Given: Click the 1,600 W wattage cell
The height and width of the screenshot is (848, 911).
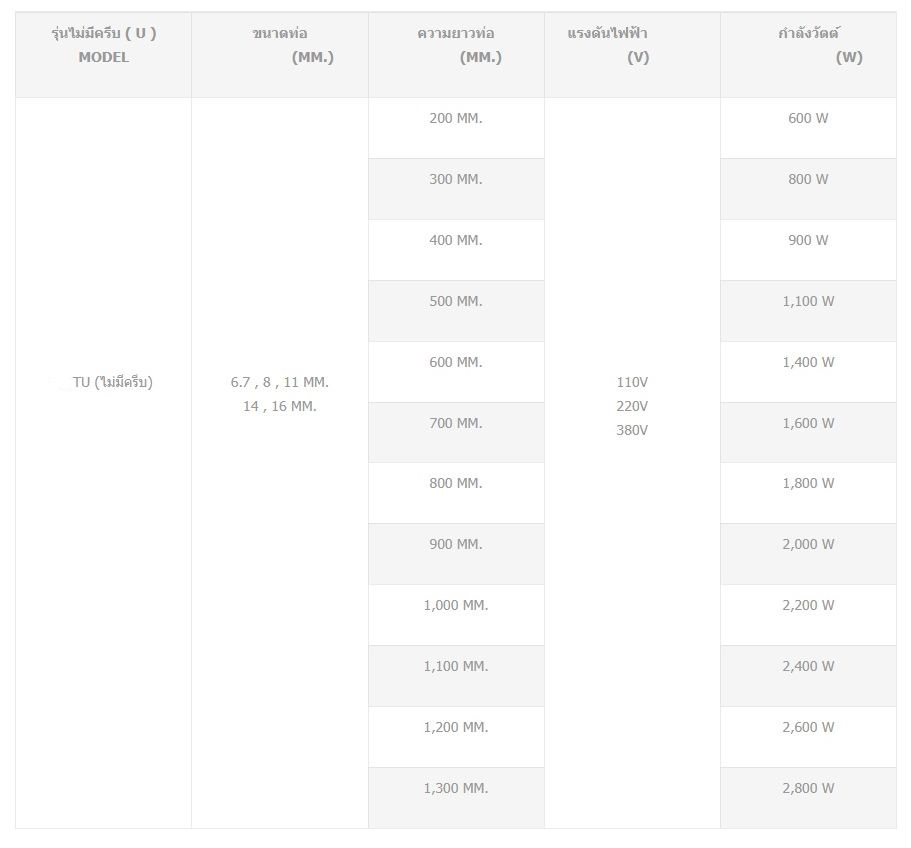Looking at the screenshot, I should [808, 433].
